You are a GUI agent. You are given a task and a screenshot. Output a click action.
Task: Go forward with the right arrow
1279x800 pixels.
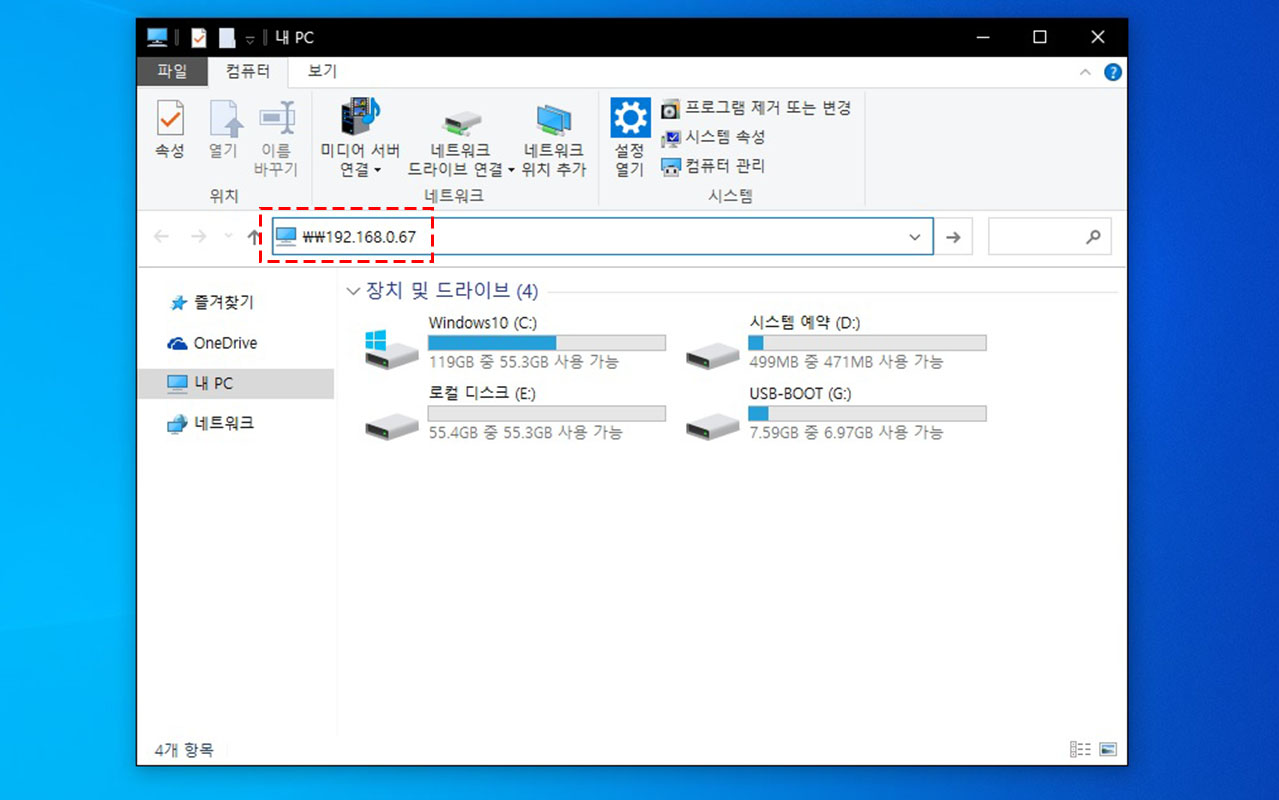click(198, 237)
